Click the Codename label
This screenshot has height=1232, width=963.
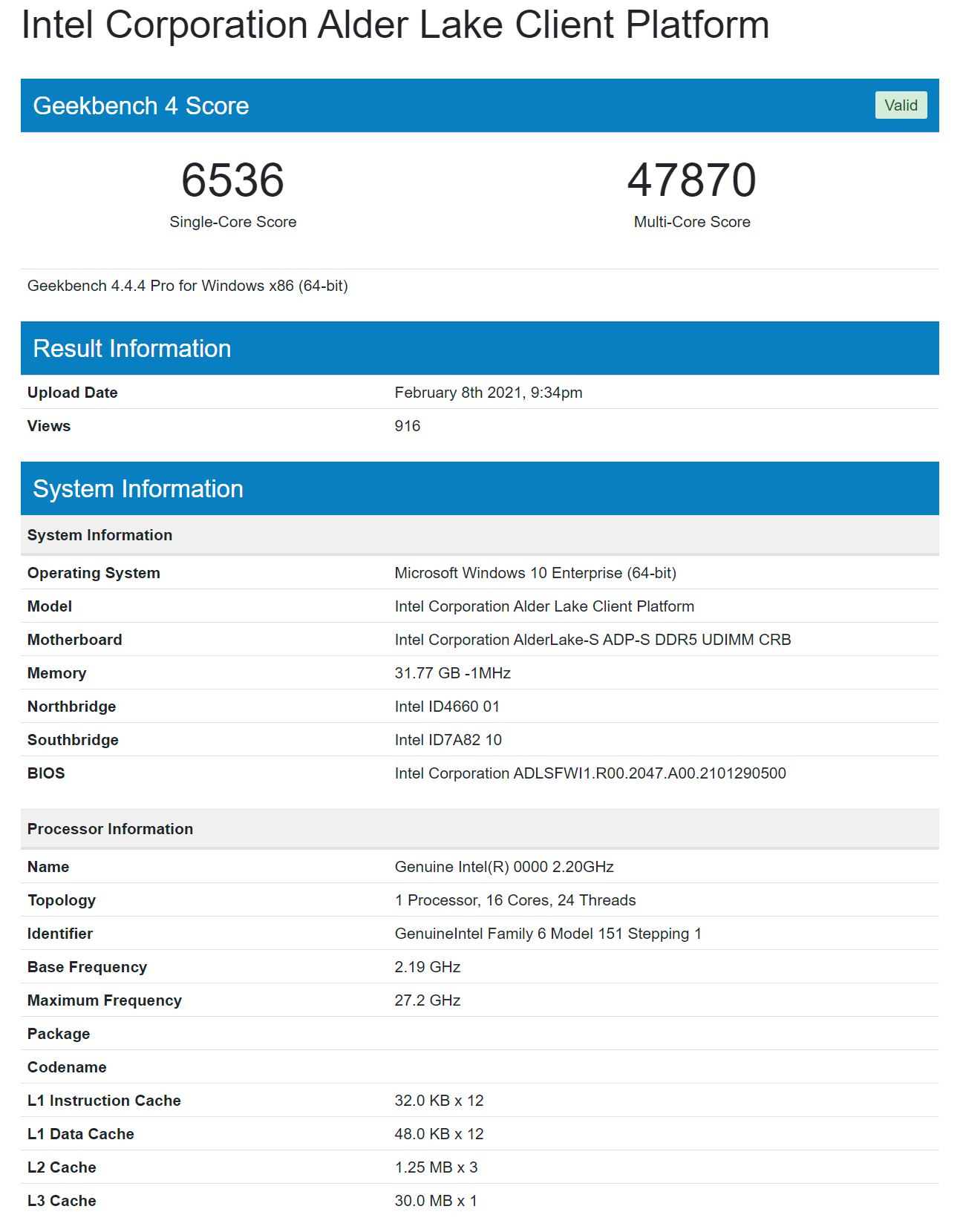click(67, 1067)
